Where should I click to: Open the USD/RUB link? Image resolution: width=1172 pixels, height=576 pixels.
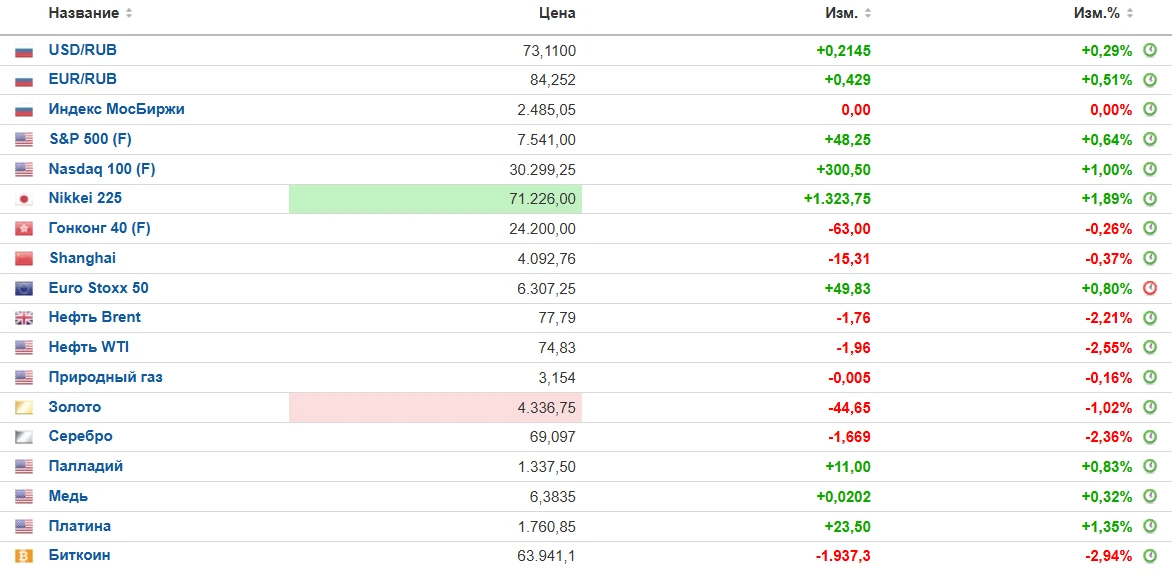pyautogui.click(x=82, y=50)
